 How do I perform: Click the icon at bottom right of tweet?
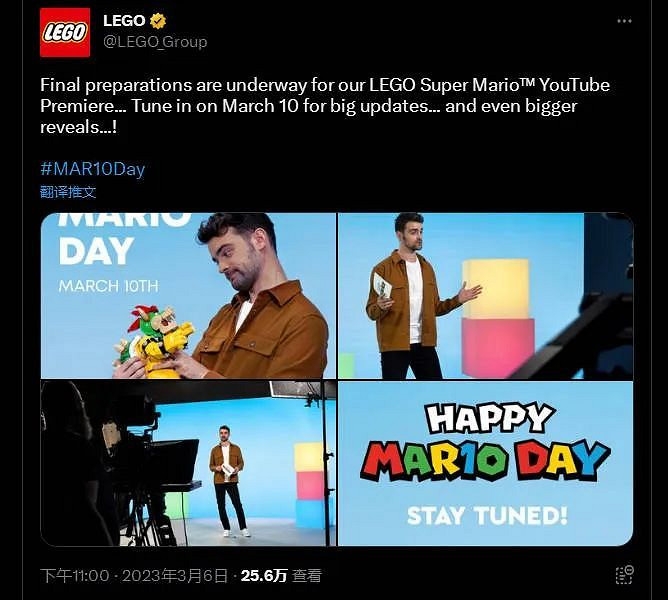pyautogui.click(x=625, y=575)
